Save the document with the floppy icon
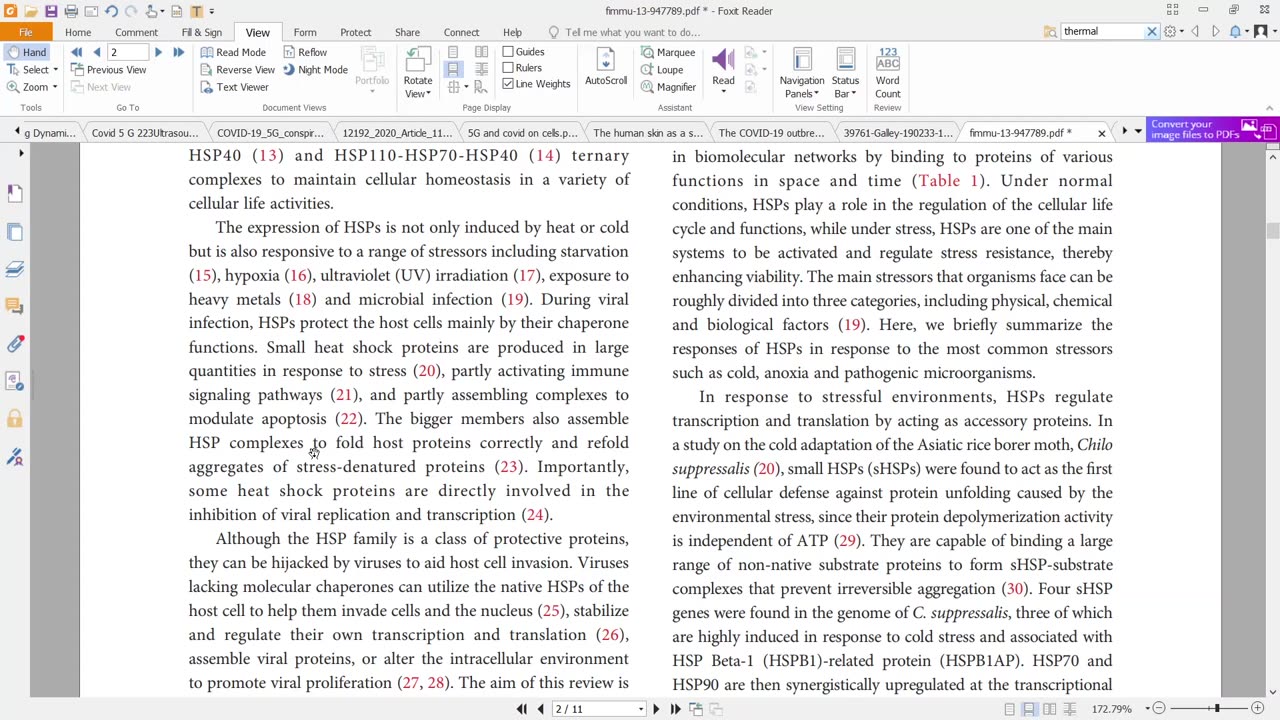 click(51, 11)
